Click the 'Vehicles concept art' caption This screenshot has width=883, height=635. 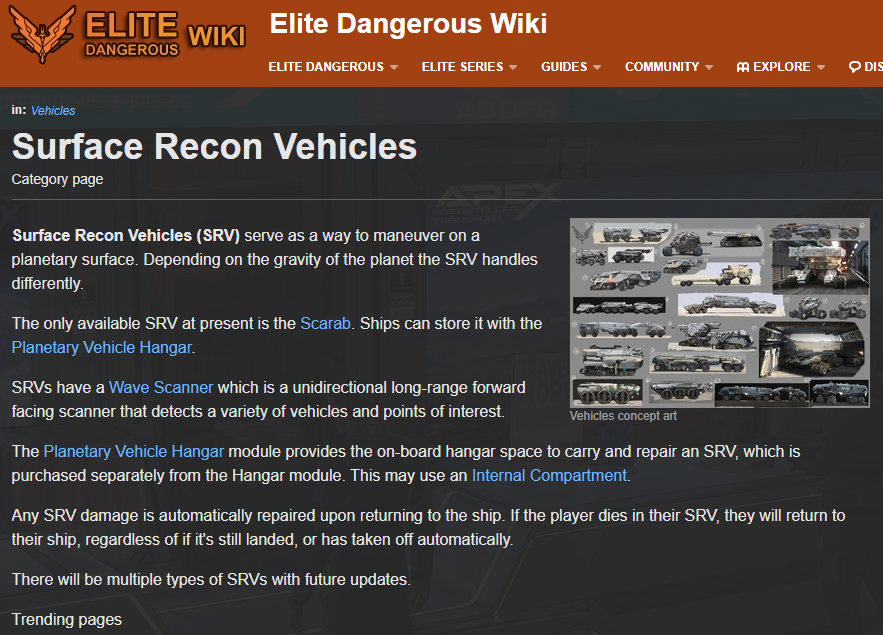click(x=623, y=416)
